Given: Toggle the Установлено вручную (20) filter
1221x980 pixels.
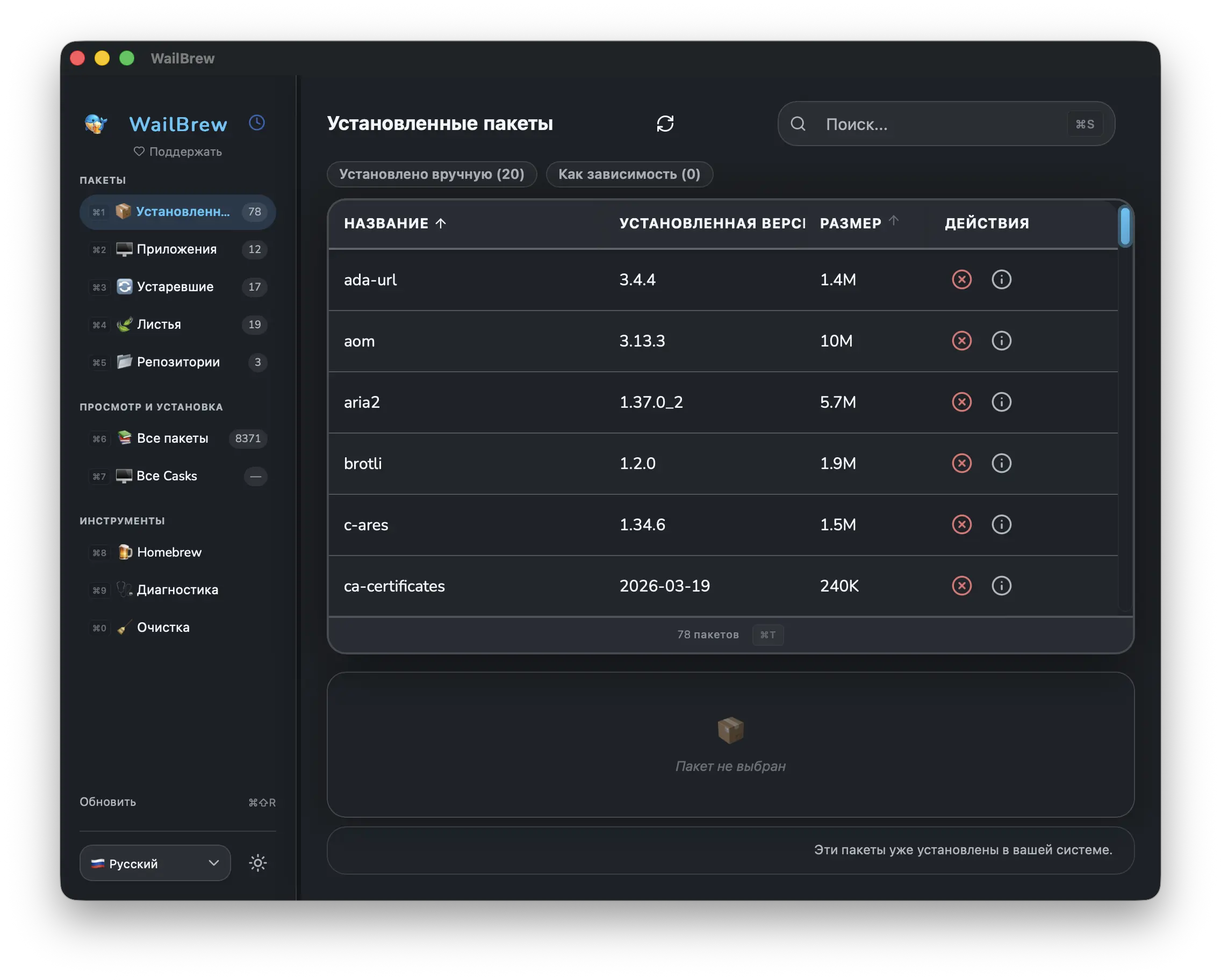Looking at the screenshot, I should pyautogui.click(x=432, y=174).
